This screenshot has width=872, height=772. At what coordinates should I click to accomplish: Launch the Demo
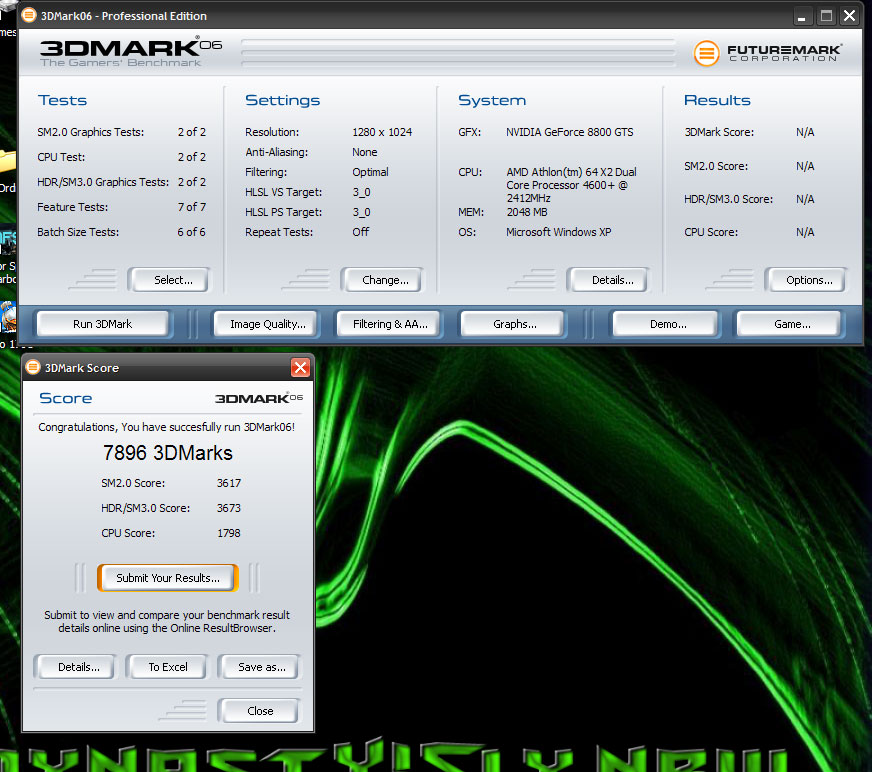coord(668,324)
